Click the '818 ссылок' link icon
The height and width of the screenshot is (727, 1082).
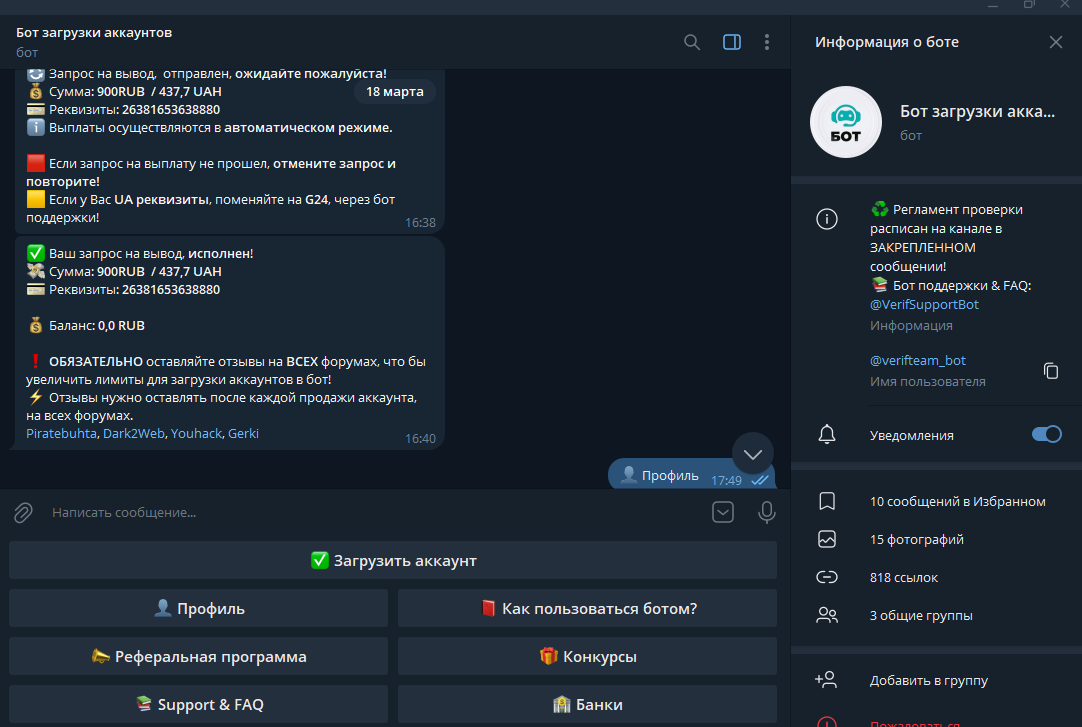[826, 577]
